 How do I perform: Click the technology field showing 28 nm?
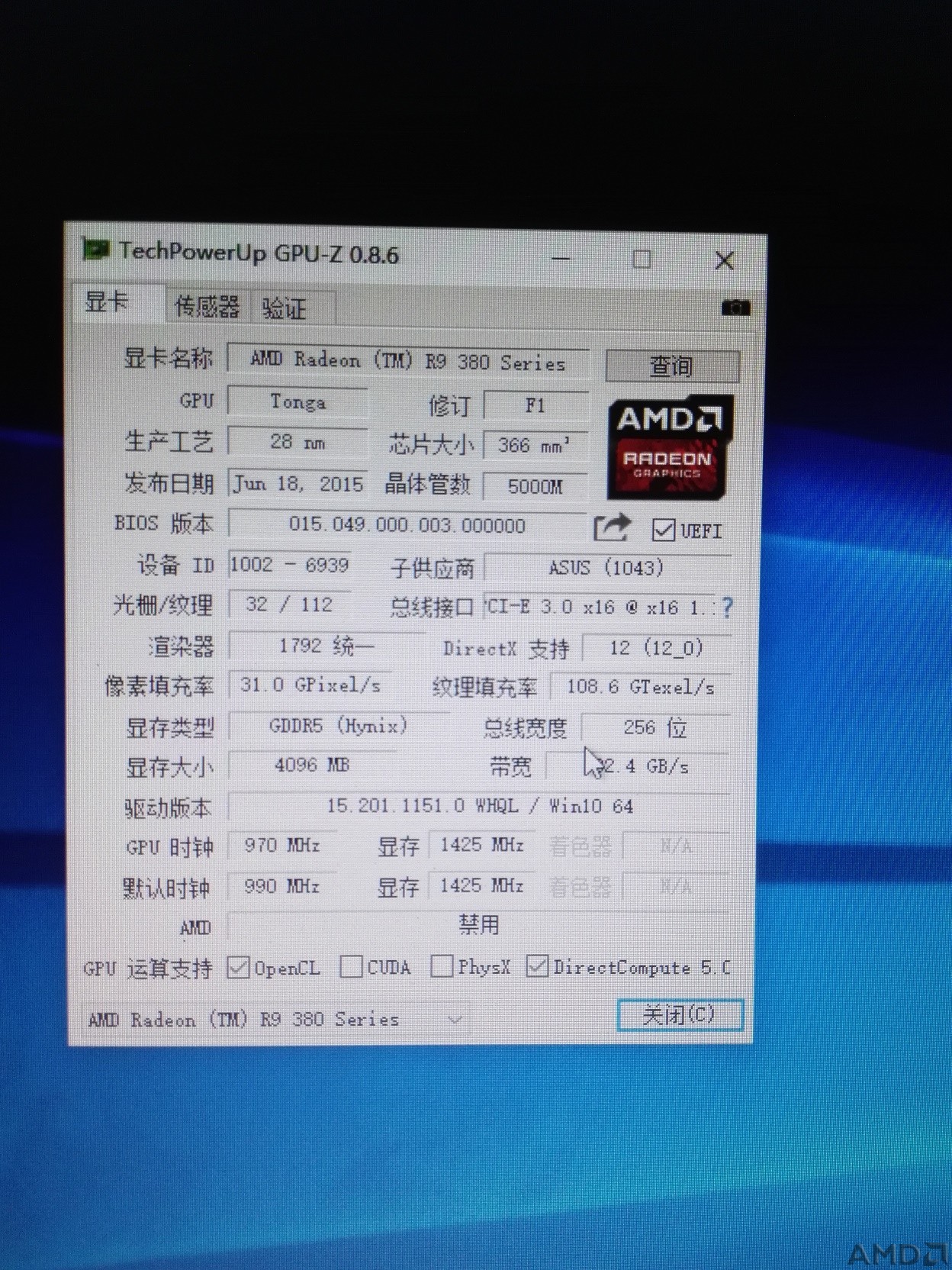(297, 442)
